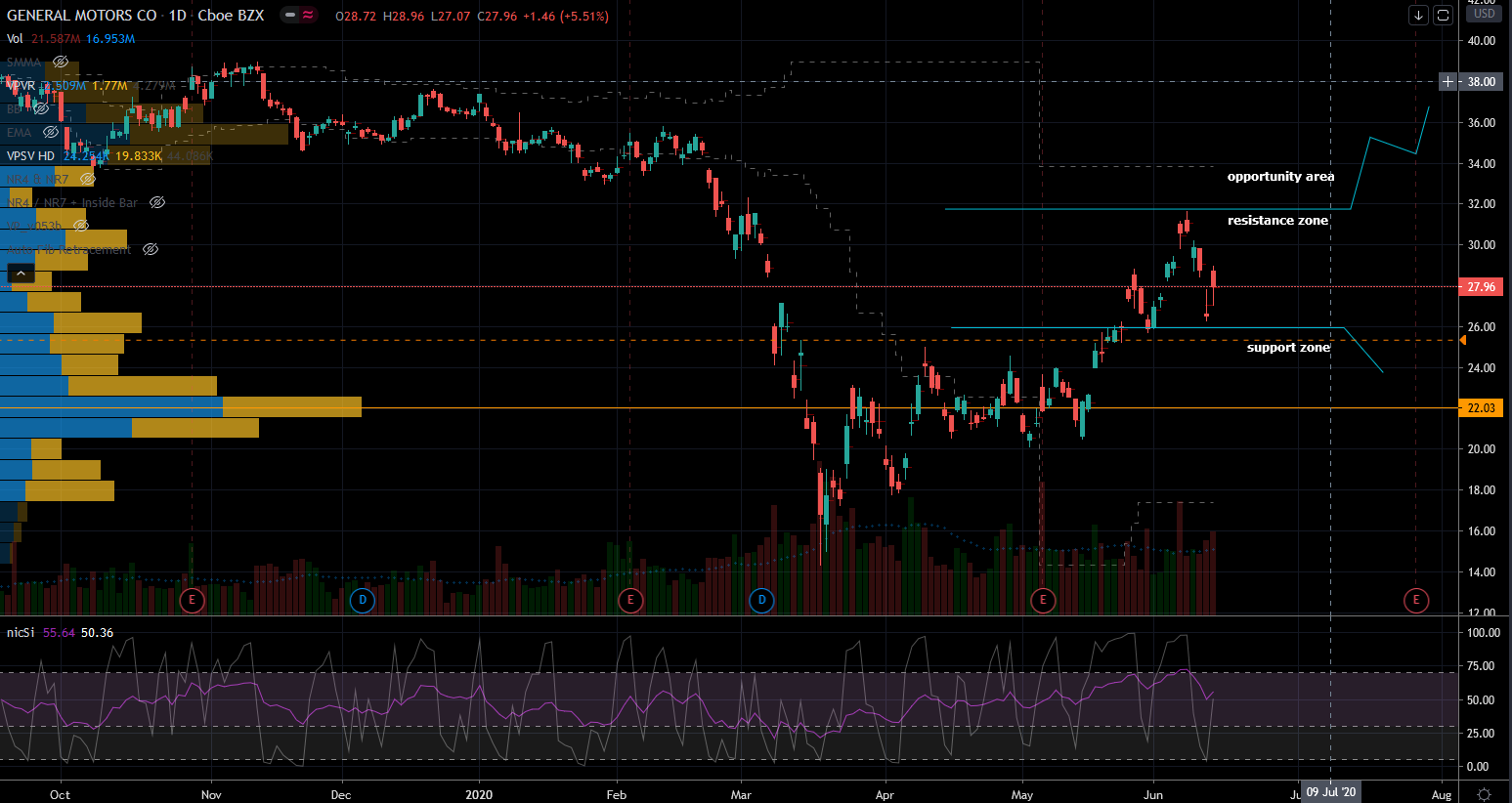Click the upcoming earnings E marker near August

[1416, 600]
